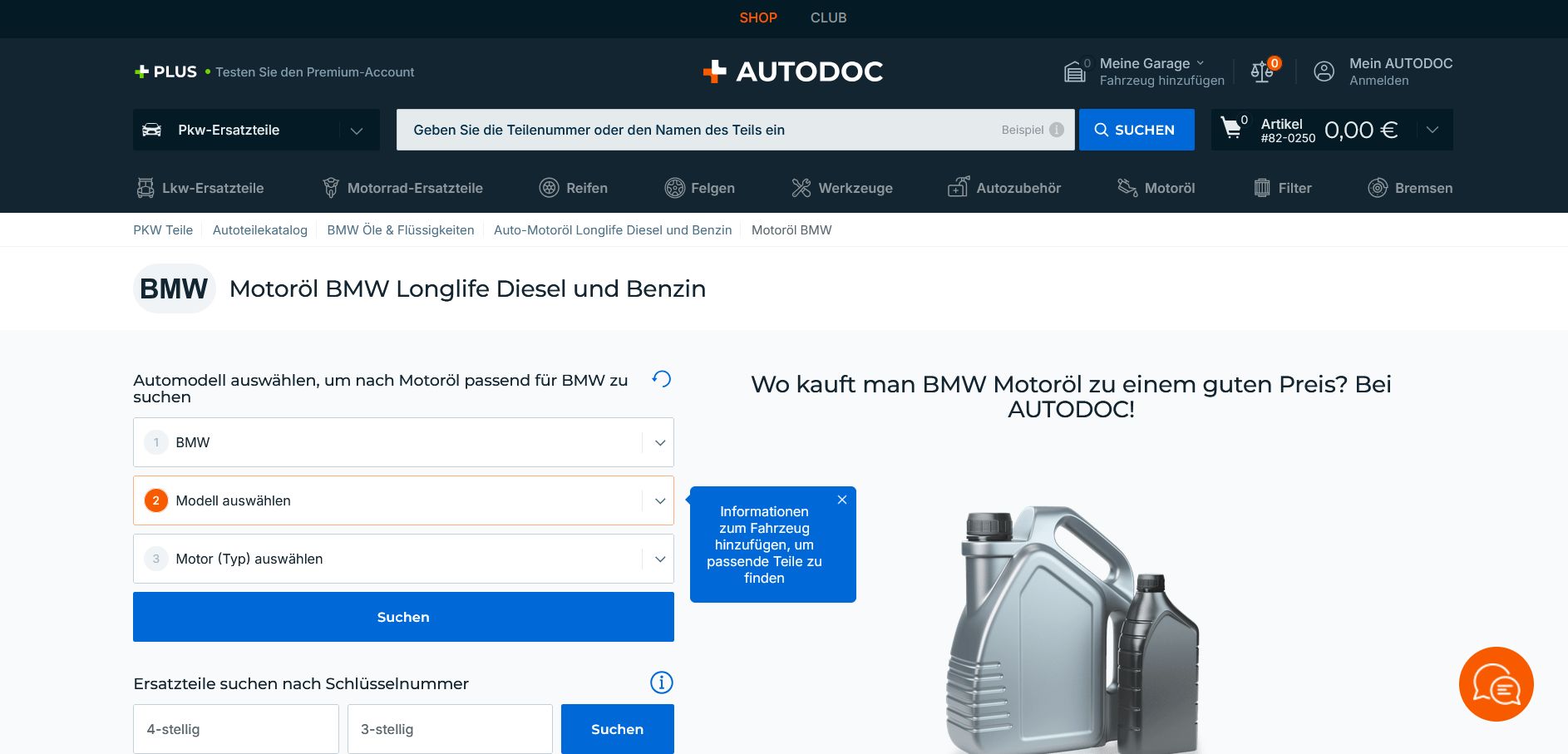Click the Filter icon in navigation
This screenshot has height=754, width=1568.
pos(1262,188)
